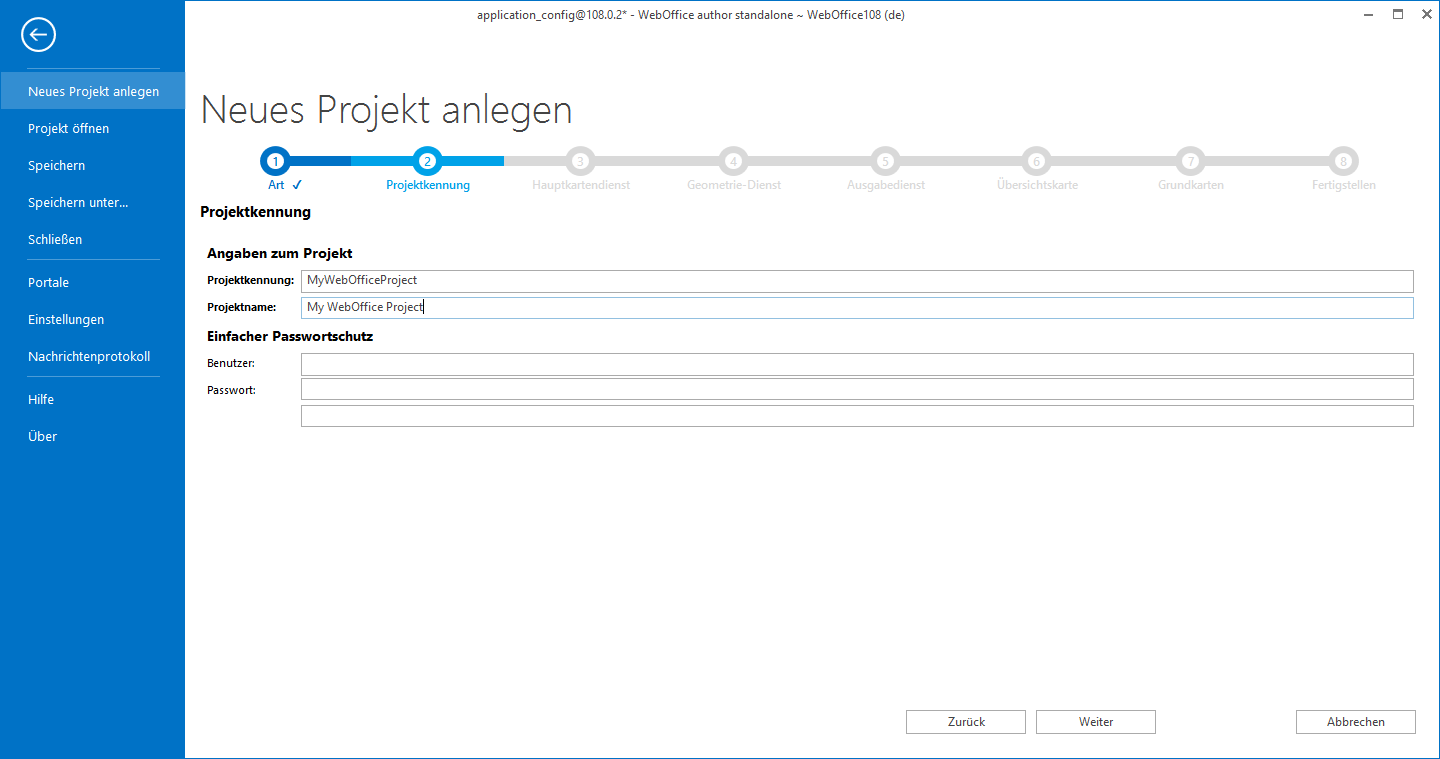Click wizard step 8 Fertigstellen circle
This screenshot has width=1440, height=759.
(1343, 161)
